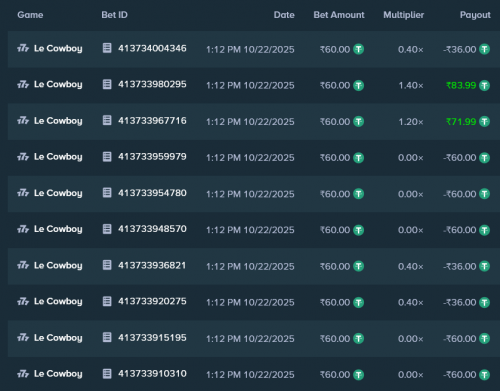Select date cell in row 413733954780

(250, 194)
